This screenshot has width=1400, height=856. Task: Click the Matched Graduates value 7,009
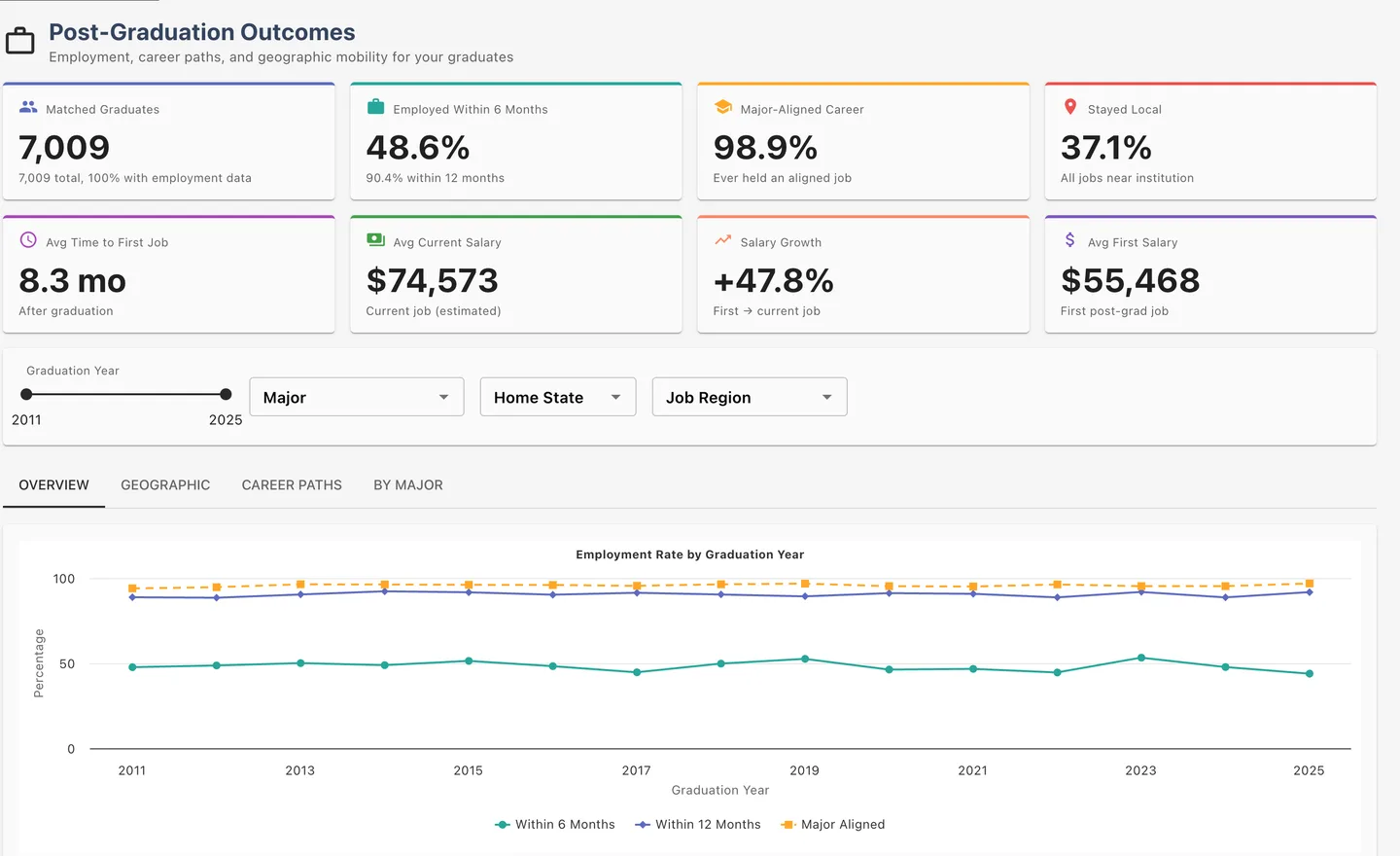(x=64, y=147)
